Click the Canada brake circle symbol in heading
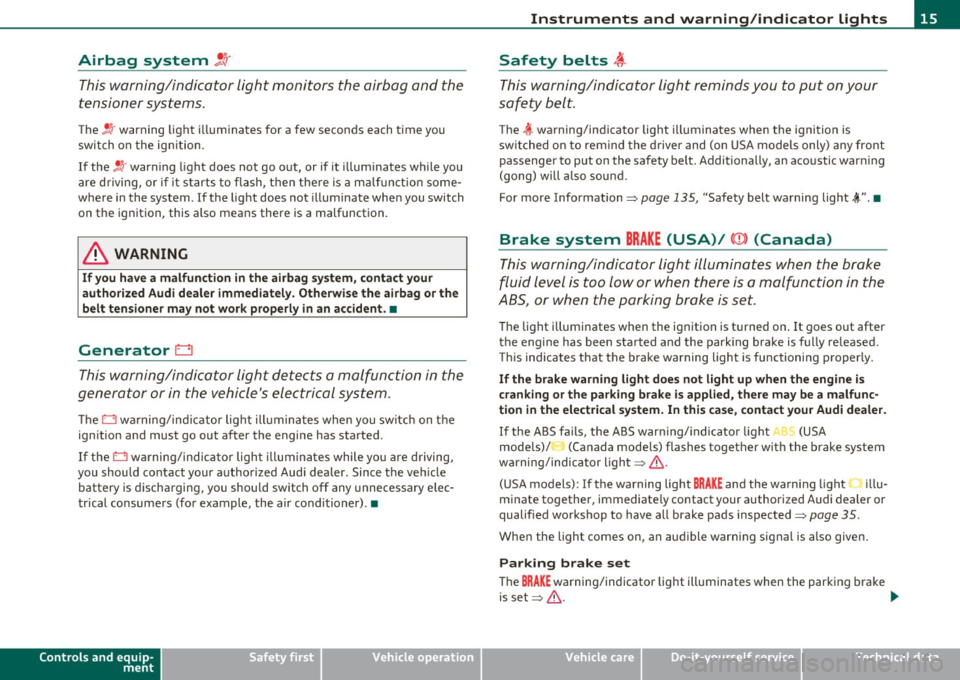 coord(739,239)
